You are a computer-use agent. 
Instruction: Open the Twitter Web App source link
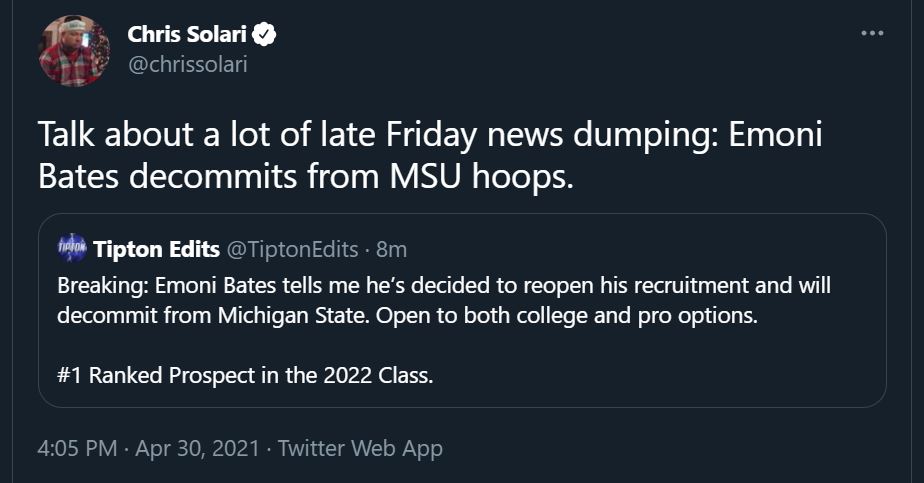(360, 448)
